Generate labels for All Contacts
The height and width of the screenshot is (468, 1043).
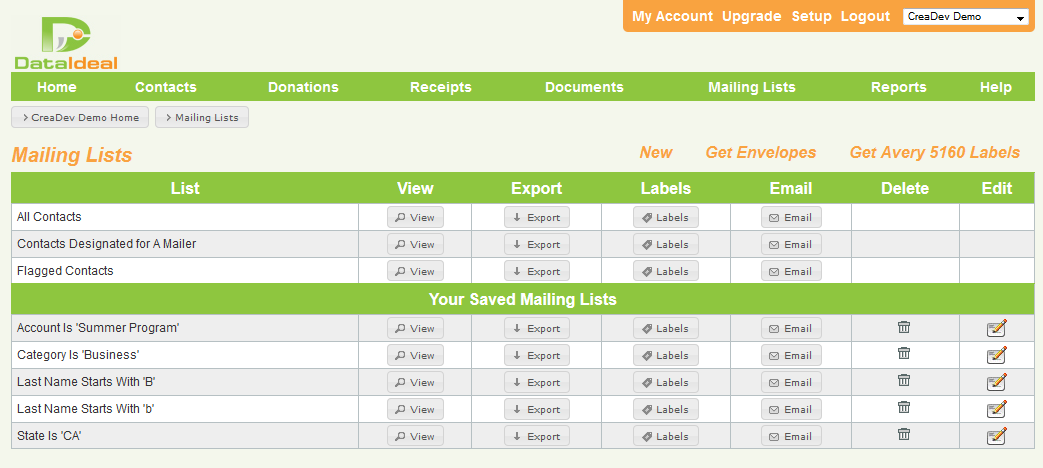666,217
